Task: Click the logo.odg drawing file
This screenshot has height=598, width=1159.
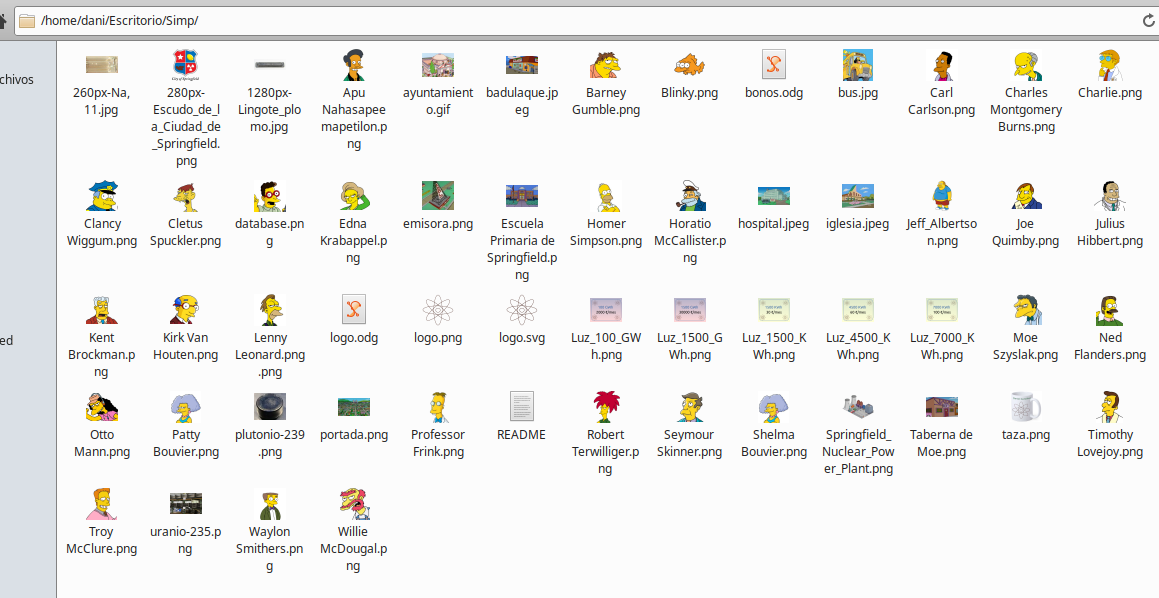Action: tap(354, 310)
